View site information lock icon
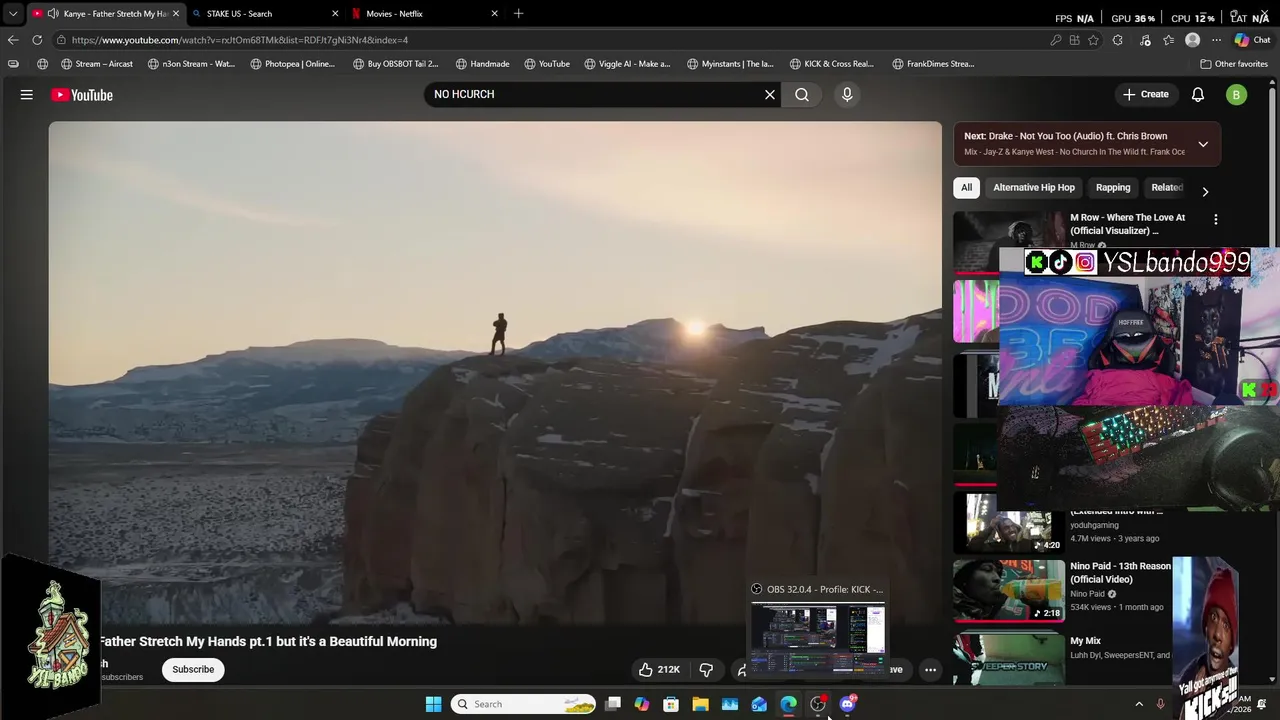 pyautogui.click(x=61, y=40)
